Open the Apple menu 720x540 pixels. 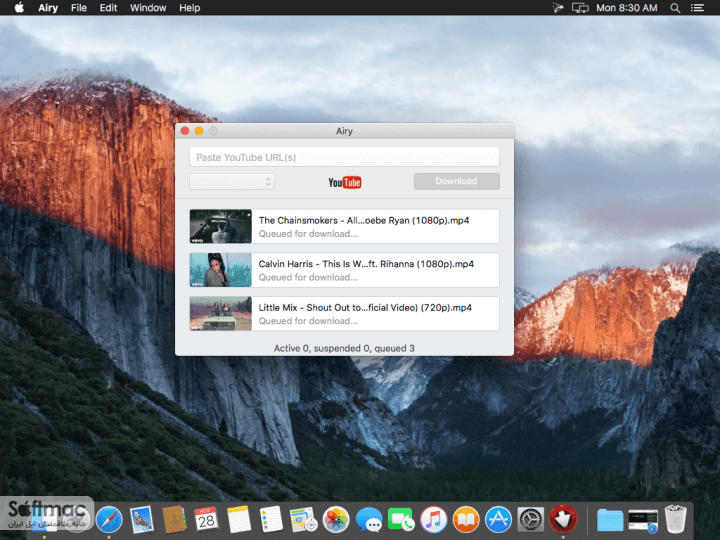pos(19,7)
